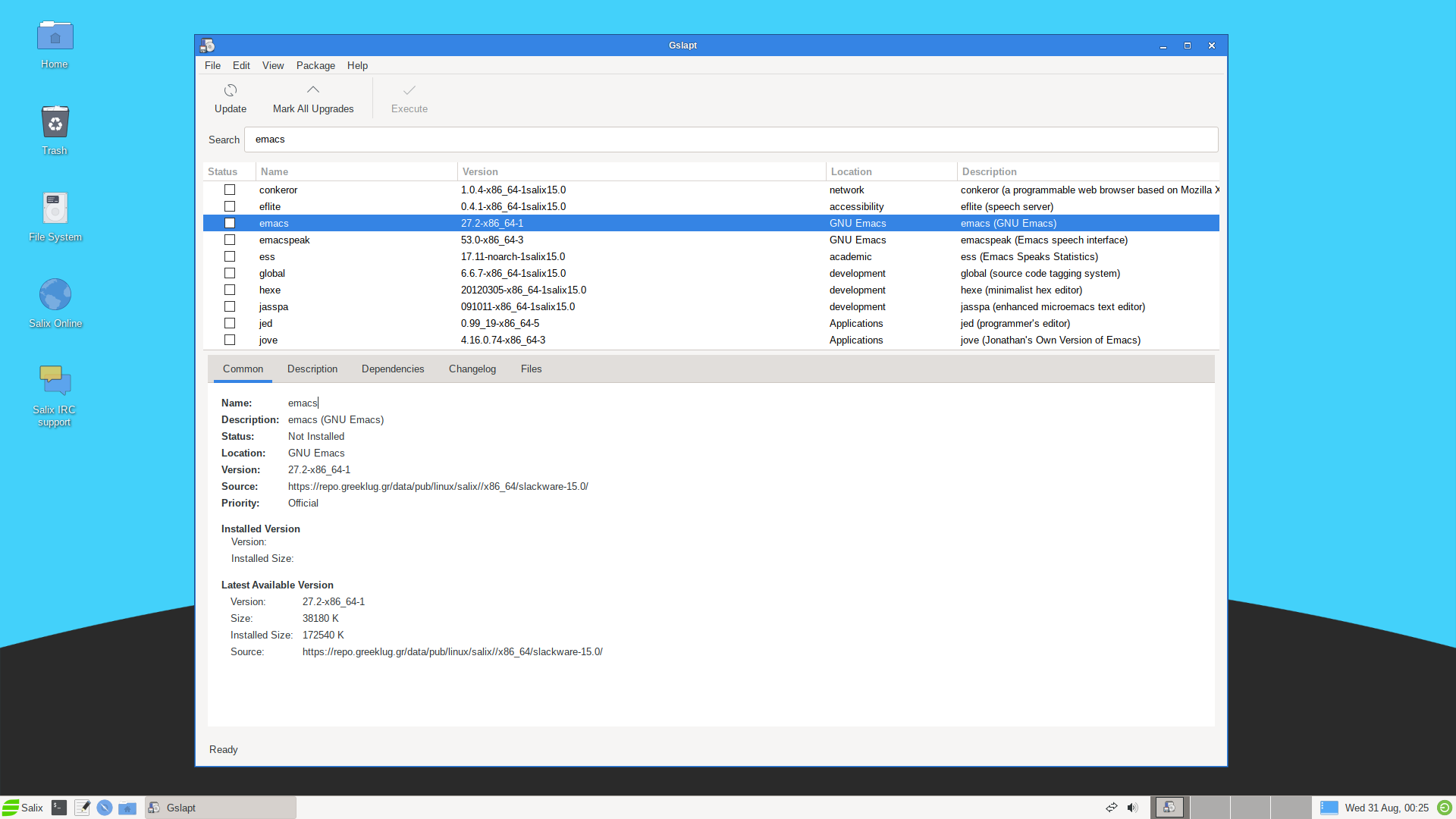Screen dimensions: 1456x819
Task: Open the Salix IRC support icon
Action: click(55, 380)
